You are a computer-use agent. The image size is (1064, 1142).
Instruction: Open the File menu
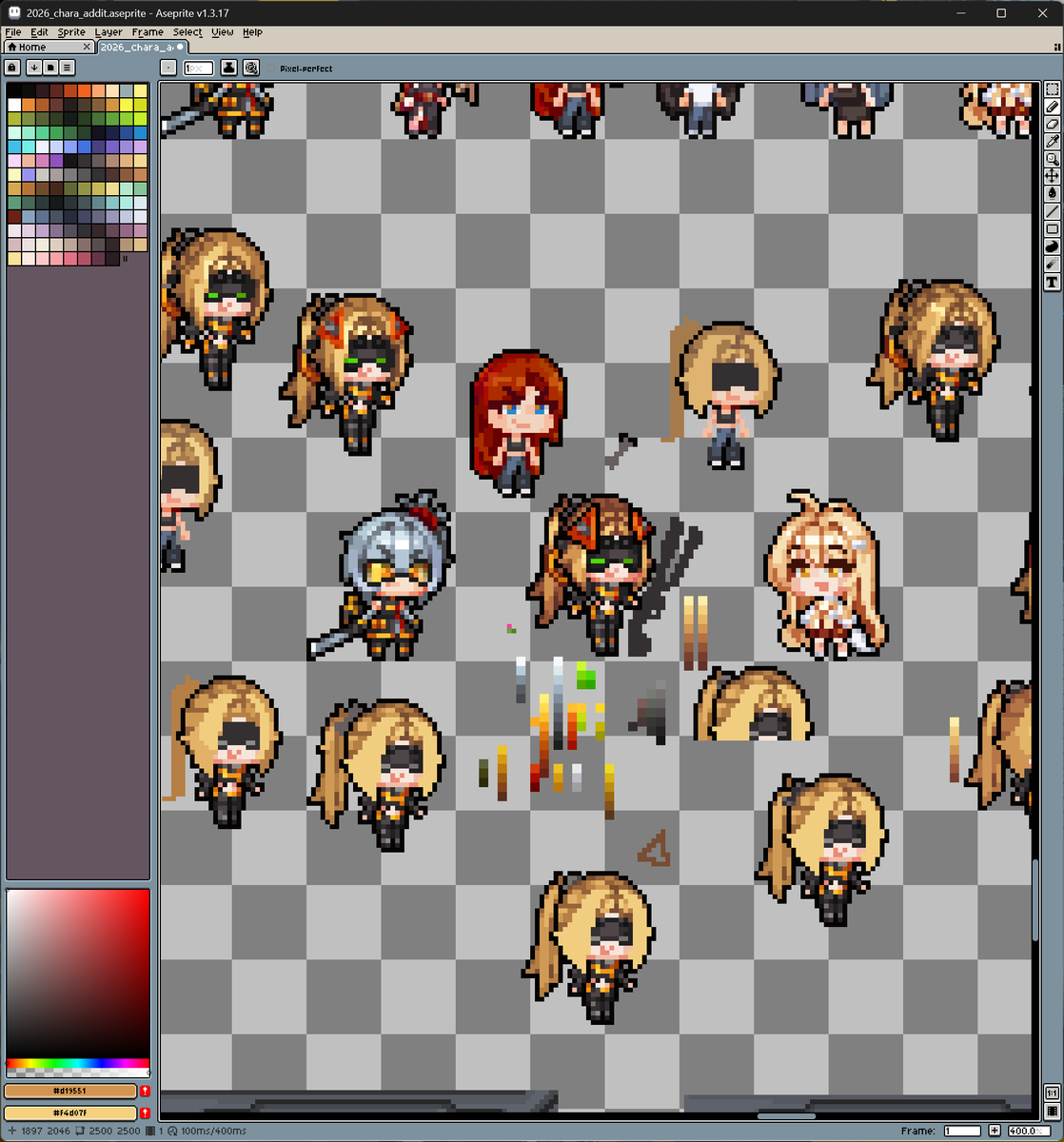tap(13, 32)
